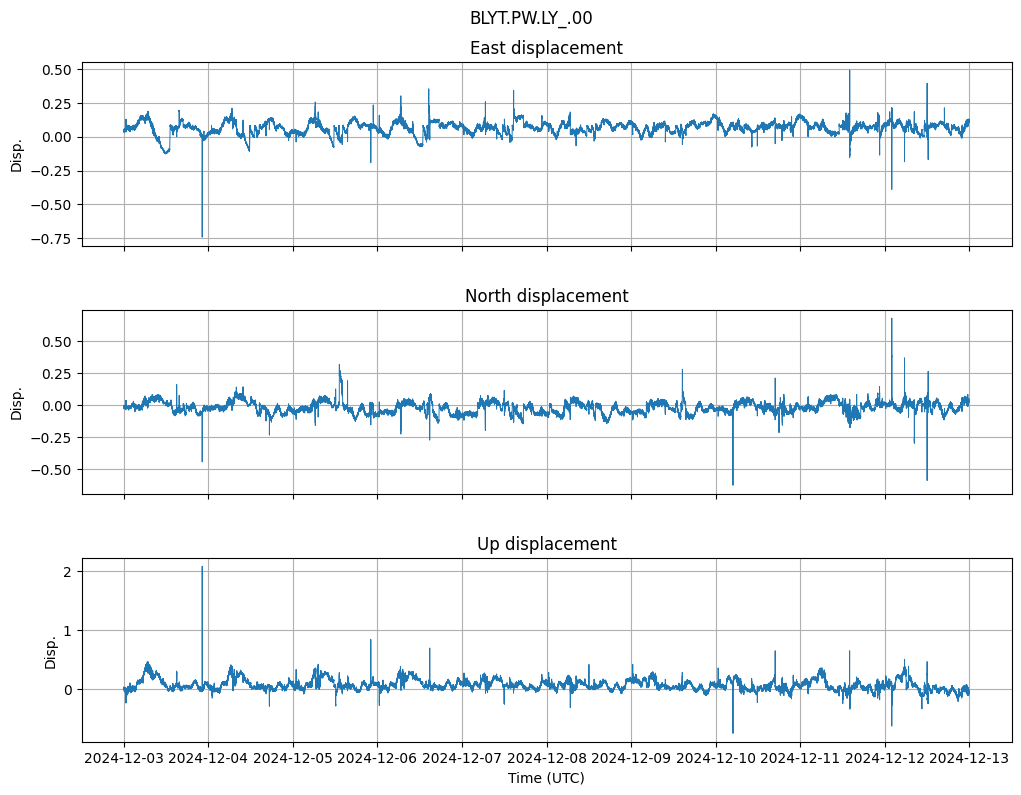Click the lowest spike in North plot
The image size is (1021, 795).
click(733, 484)
